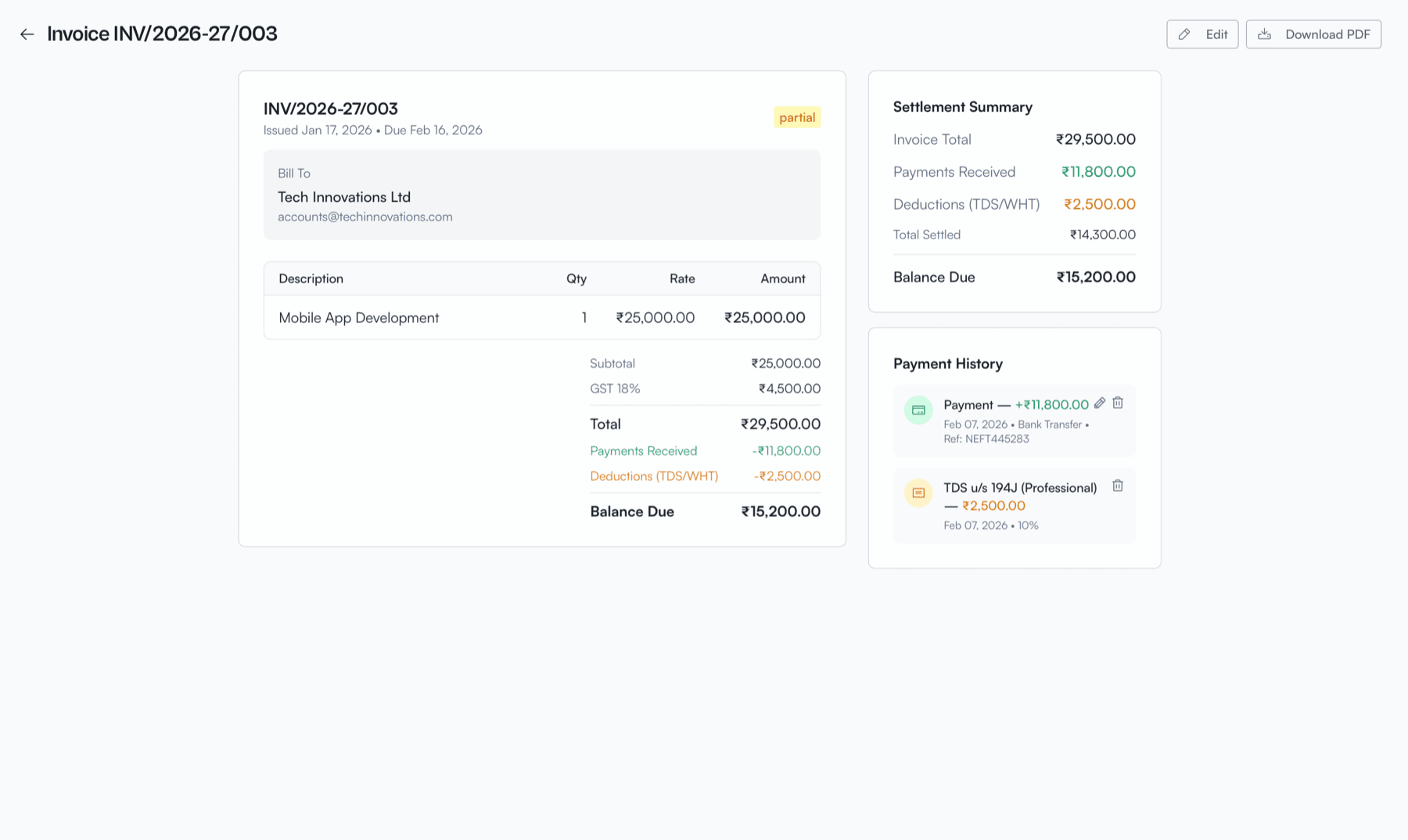
Task: Click Deductions (TDS/WHT) in Settlement Summary
Action: tap(966, 204)
